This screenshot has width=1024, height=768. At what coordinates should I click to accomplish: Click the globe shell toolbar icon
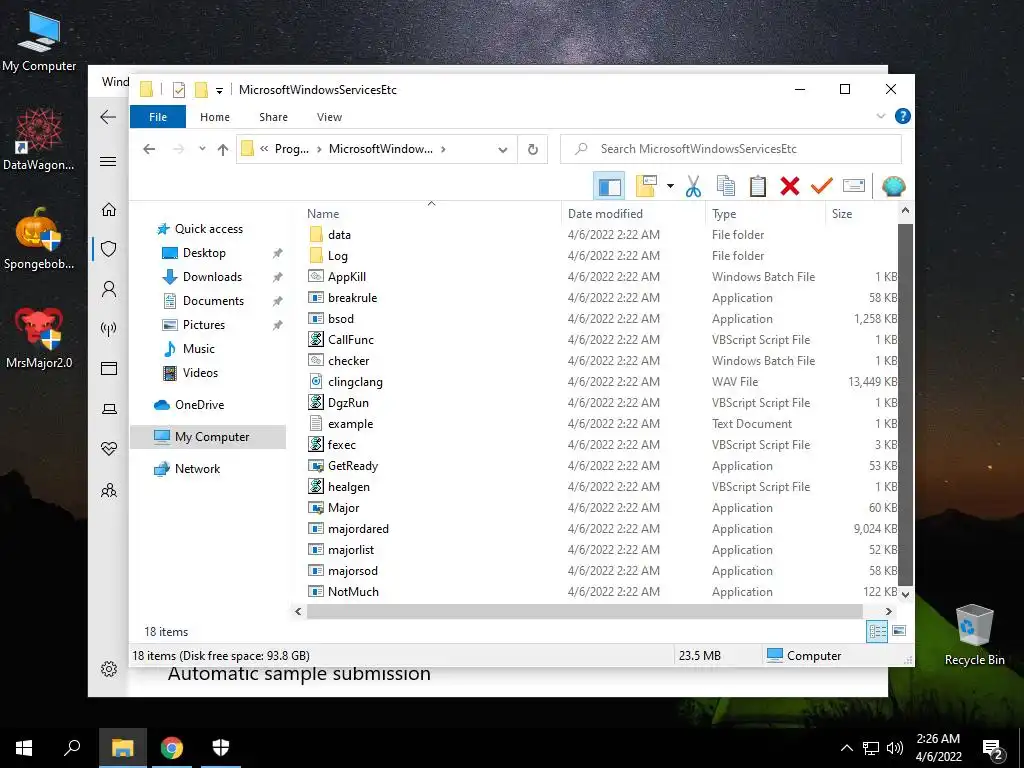click(893, 186)
